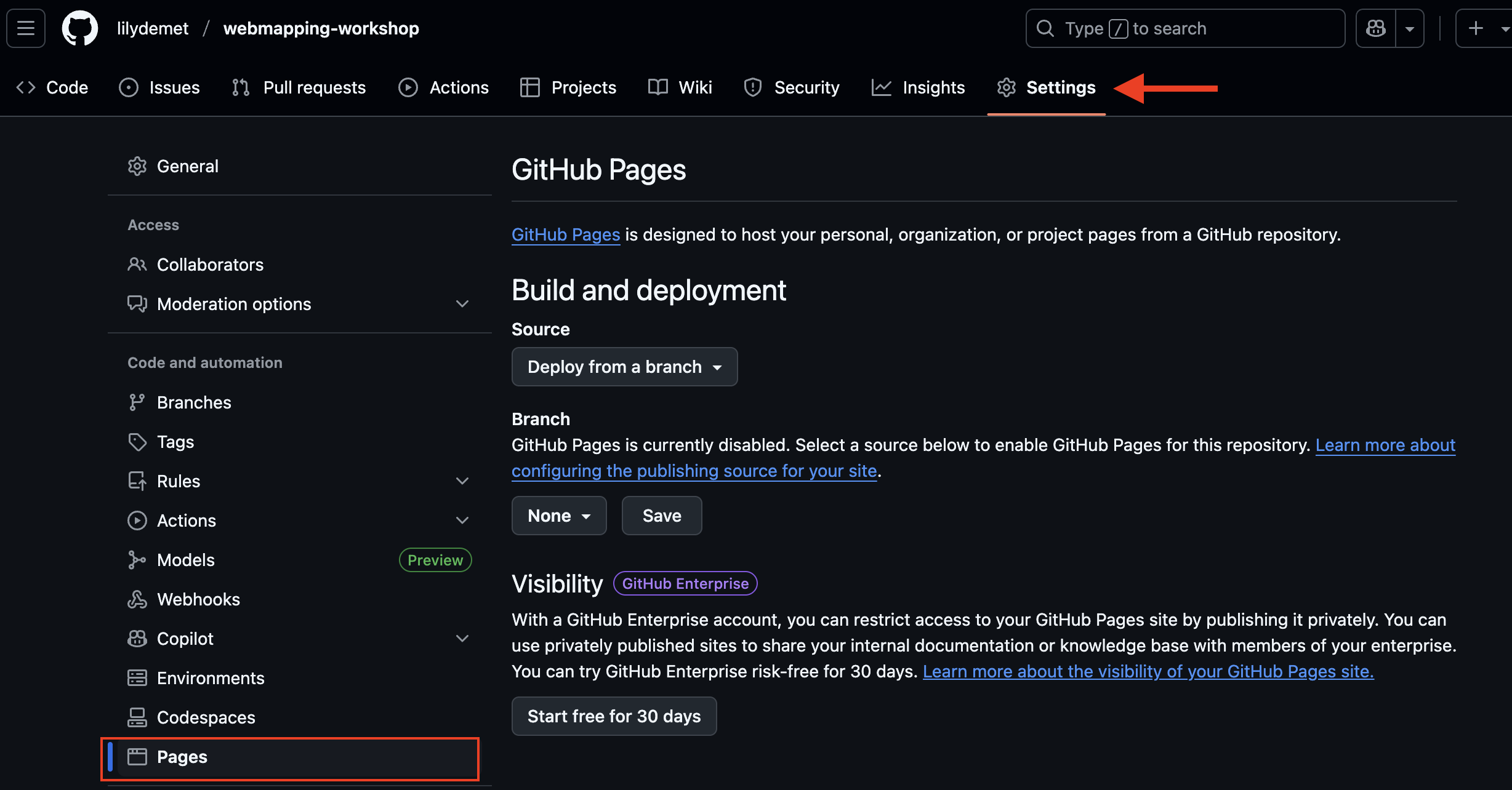Open the Projects tab

click(x=568, y=87)
